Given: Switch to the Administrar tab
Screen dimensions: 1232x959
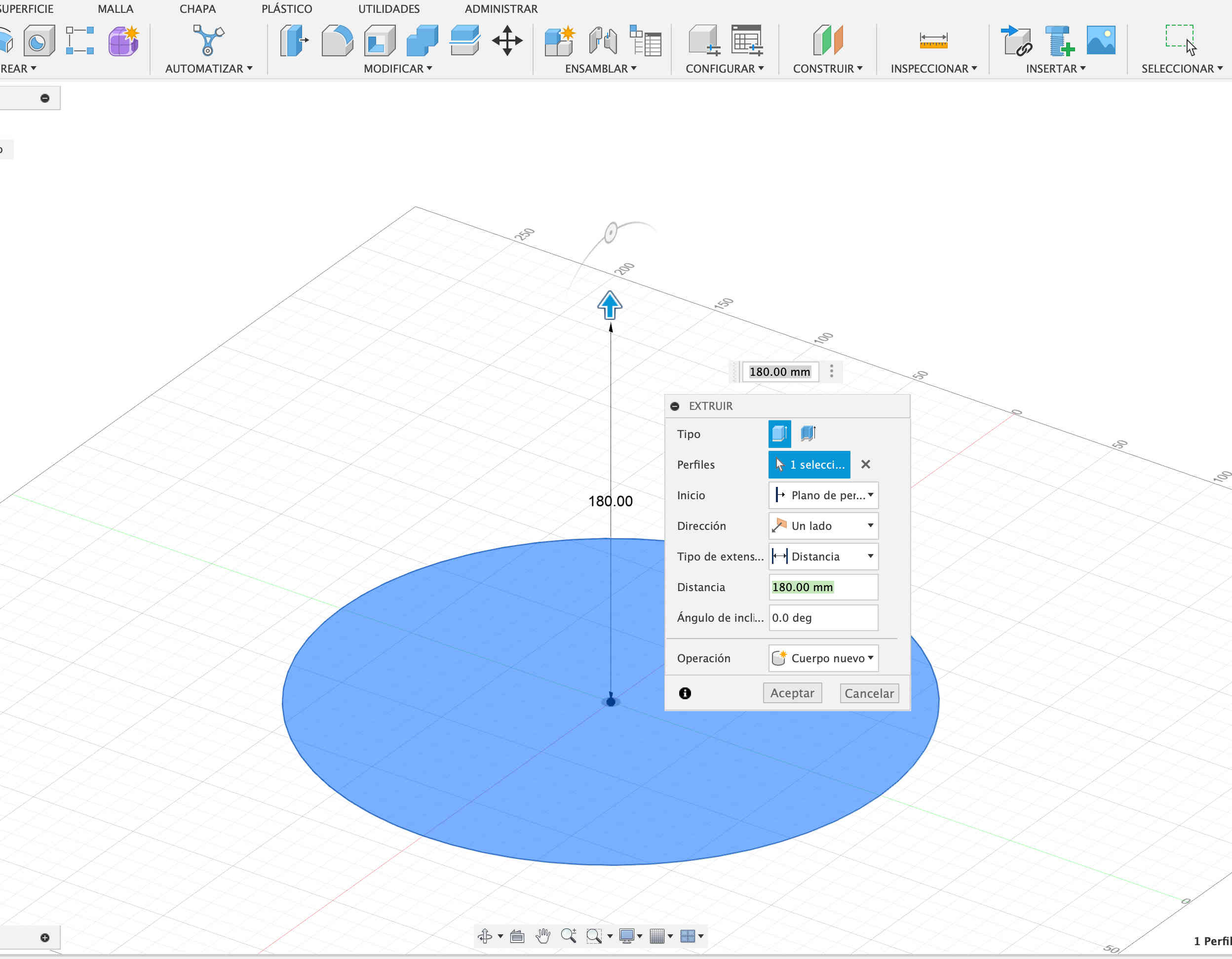Looking at the screenshot, I should coord(501,9).
